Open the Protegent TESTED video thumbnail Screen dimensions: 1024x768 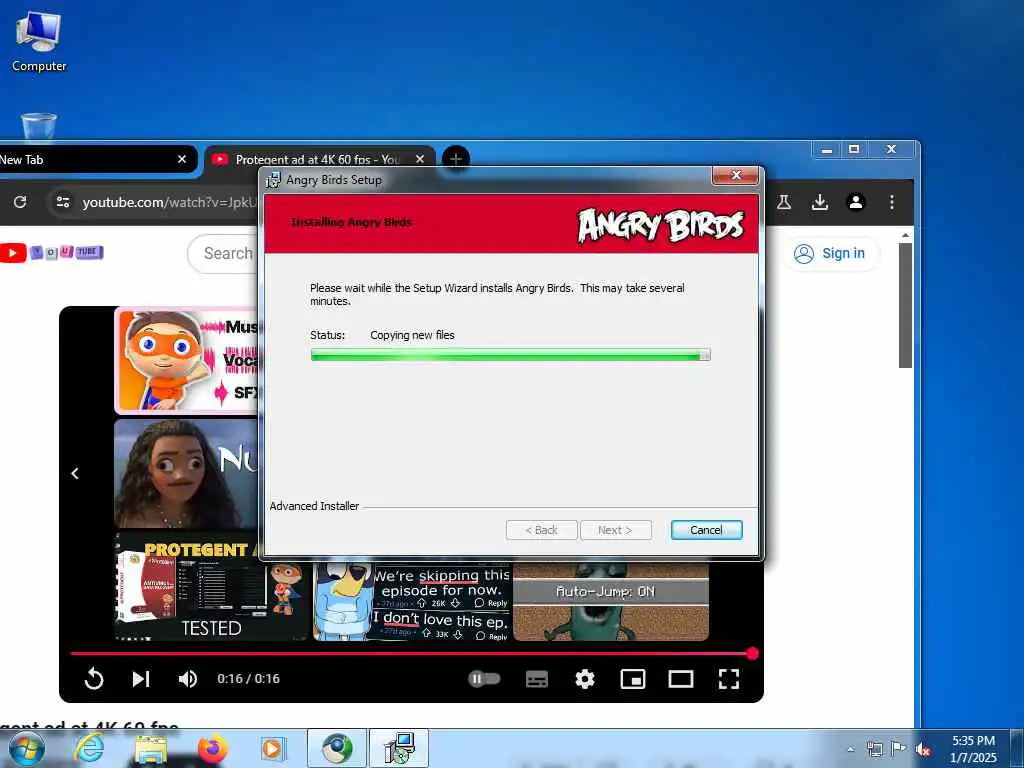(x=211, y=586)
